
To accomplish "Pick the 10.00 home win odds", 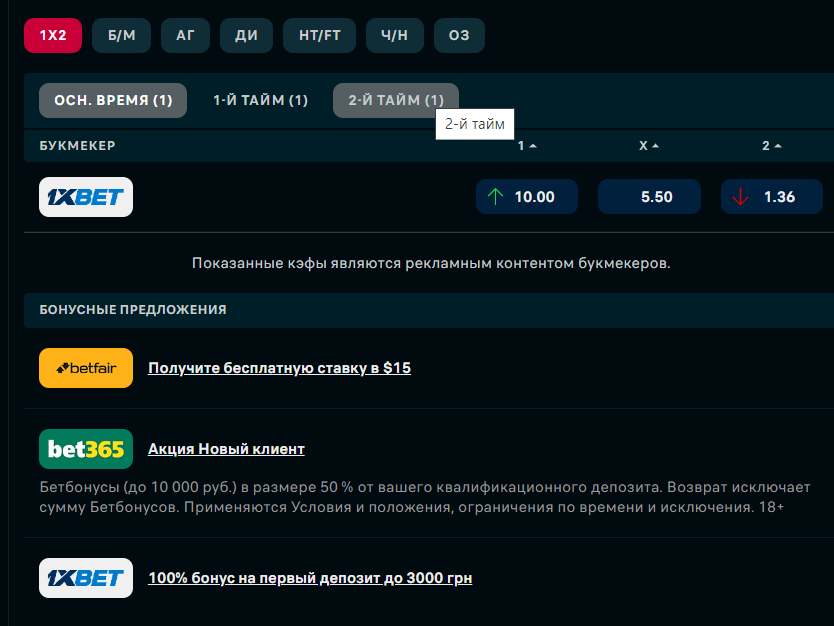I will pos(527,197).
